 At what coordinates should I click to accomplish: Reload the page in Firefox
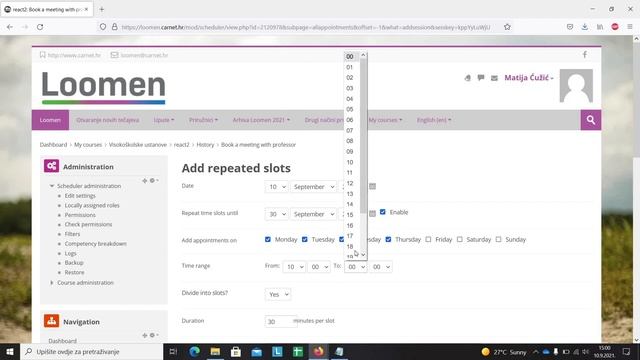click(40, 27)
